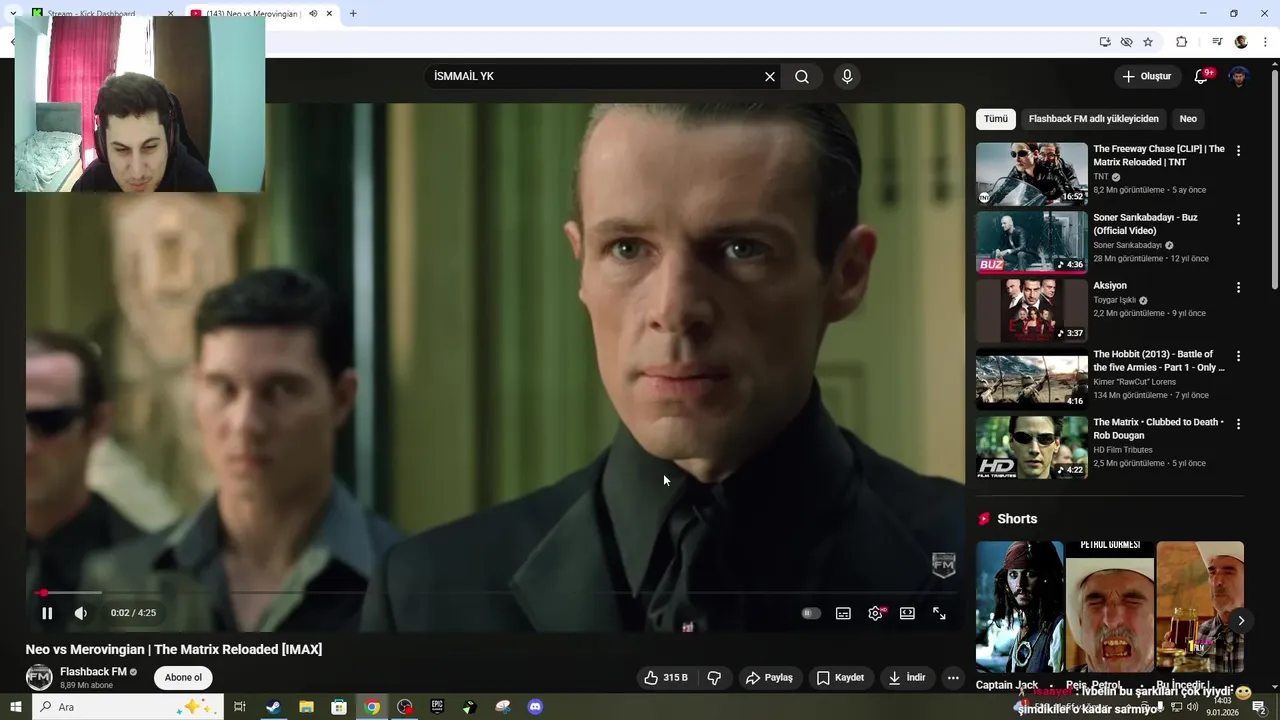This screenshot has width=1280, height=720.
Task: Open options for the Buz video
Action: click(x=1238, y=219)
